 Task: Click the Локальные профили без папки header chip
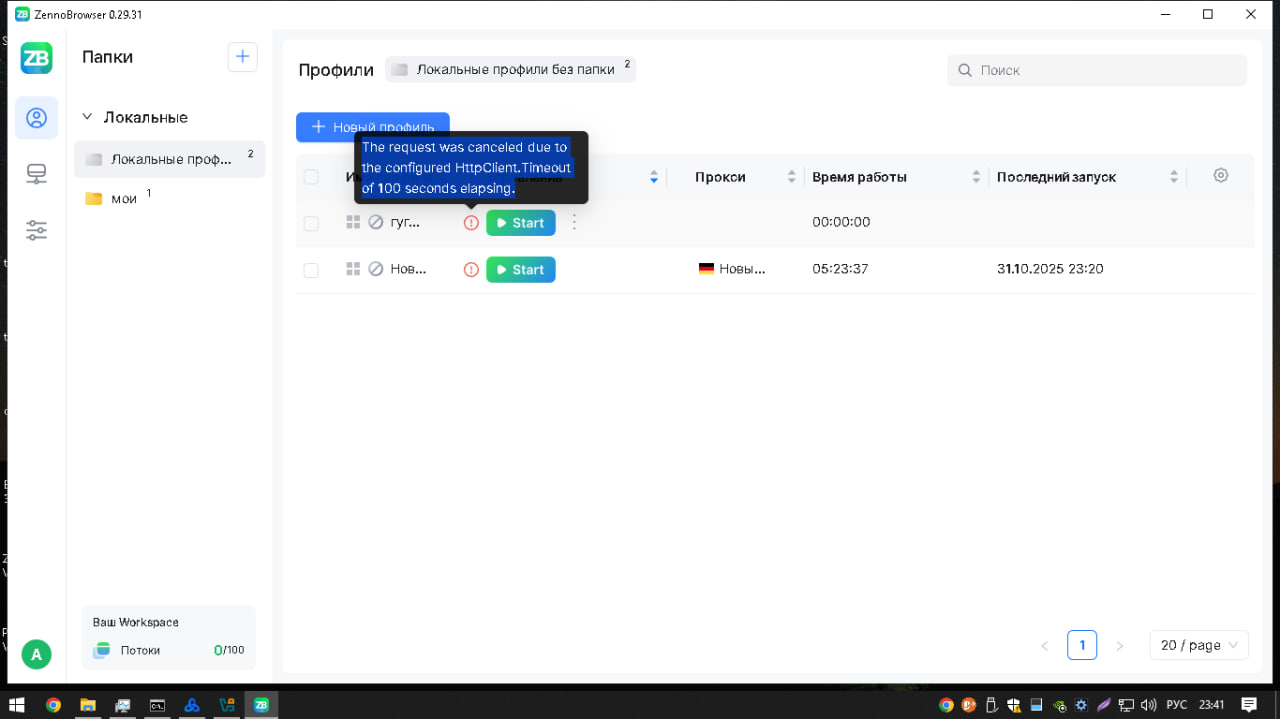pos(510,69)
